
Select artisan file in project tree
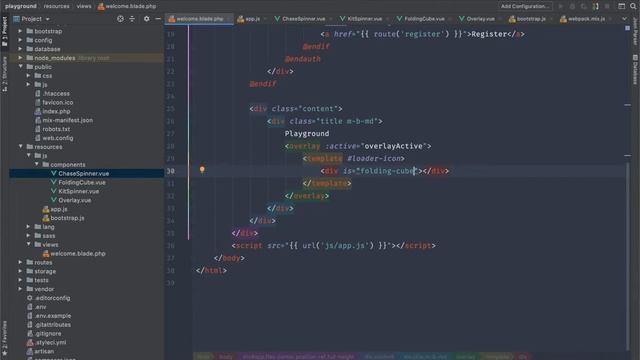pos(44,351)
